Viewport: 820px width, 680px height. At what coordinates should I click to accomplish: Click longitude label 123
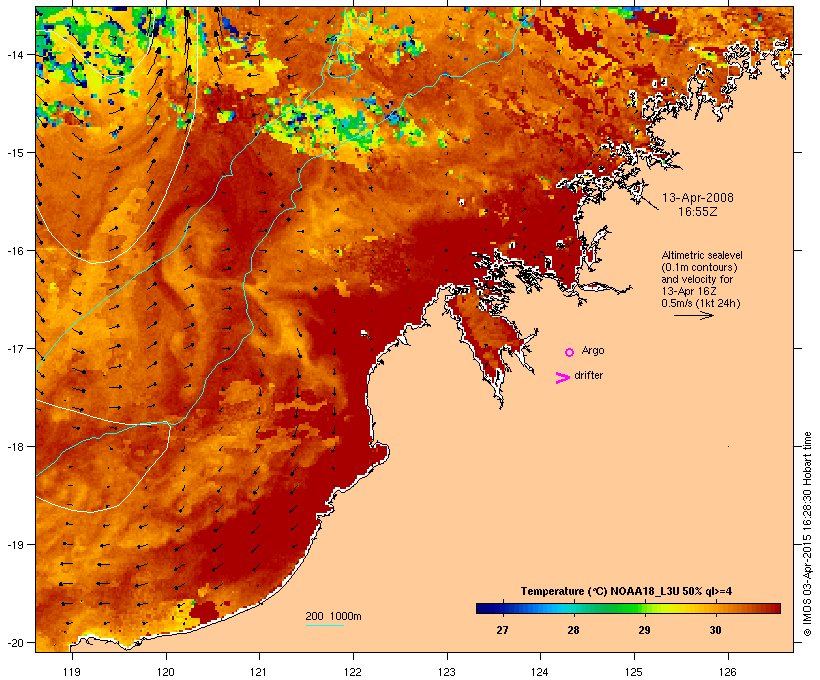tap(447, 672)
